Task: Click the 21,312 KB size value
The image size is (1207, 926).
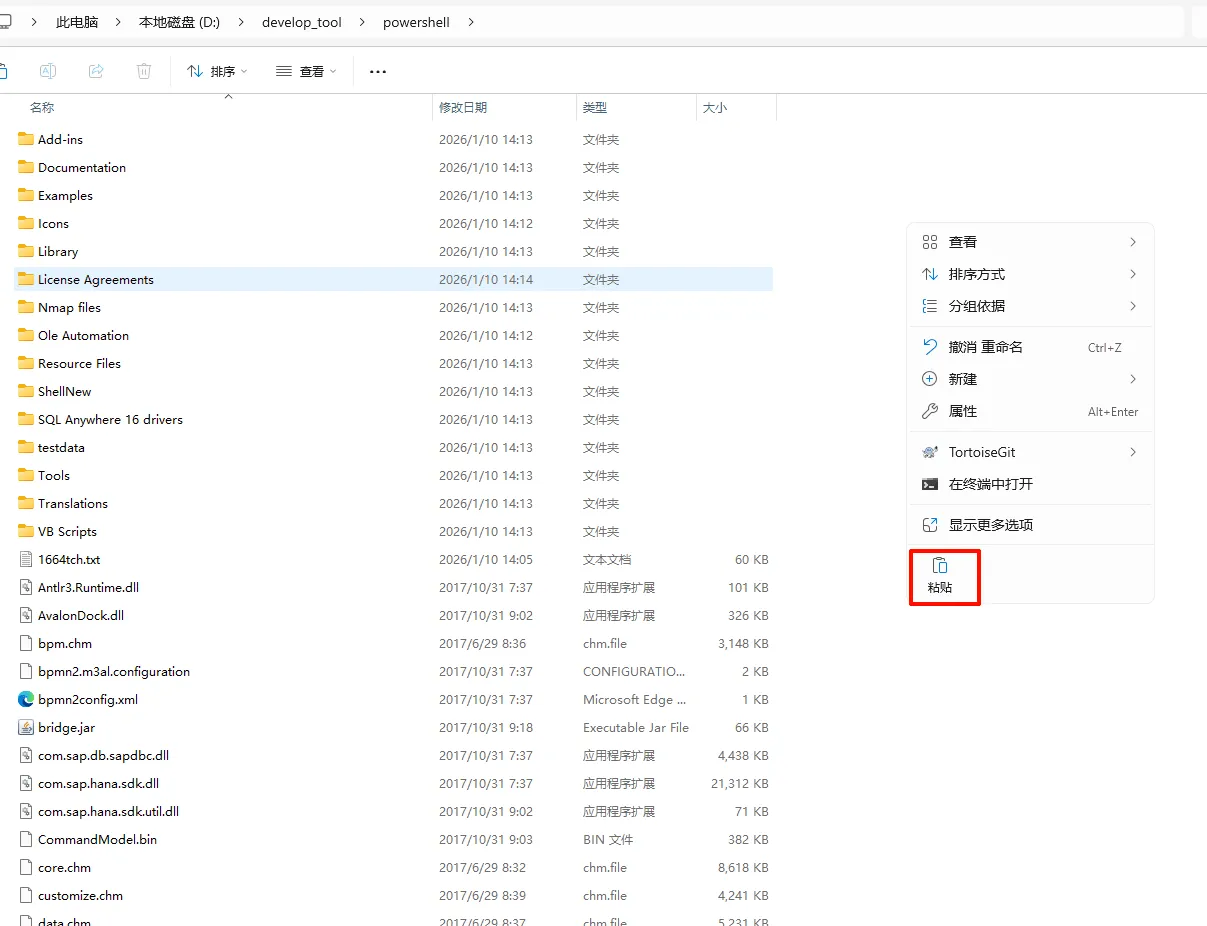Action: [x=740, y=783]
